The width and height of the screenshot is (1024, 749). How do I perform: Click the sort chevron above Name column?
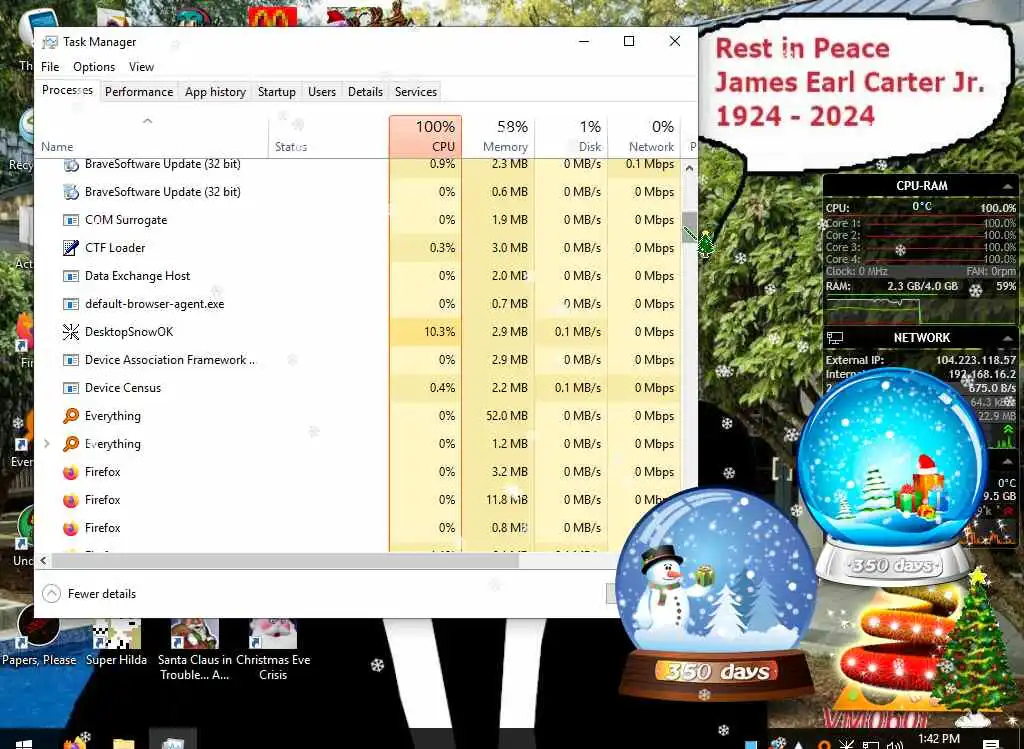tap(148, 121)
